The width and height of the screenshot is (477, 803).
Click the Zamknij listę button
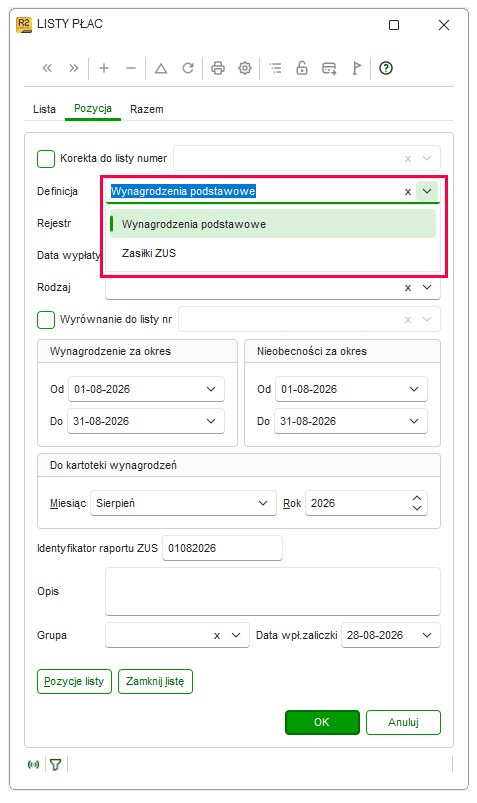(155, 682)
